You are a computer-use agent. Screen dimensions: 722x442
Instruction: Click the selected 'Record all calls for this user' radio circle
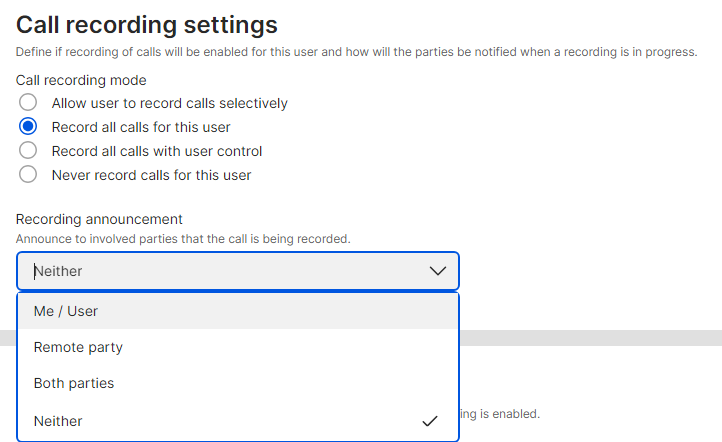tap(29, 127)
